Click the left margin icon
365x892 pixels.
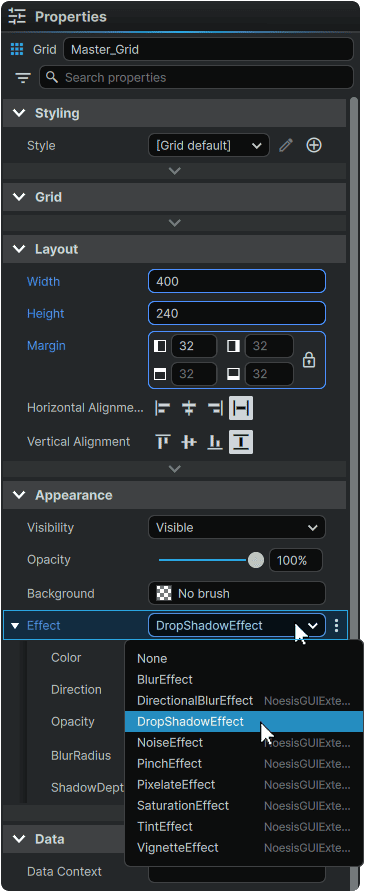click(160, 346)
